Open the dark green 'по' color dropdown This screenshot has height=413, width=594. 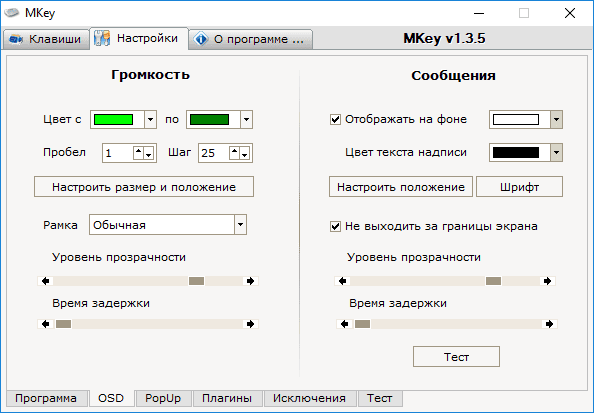point(246,120)
